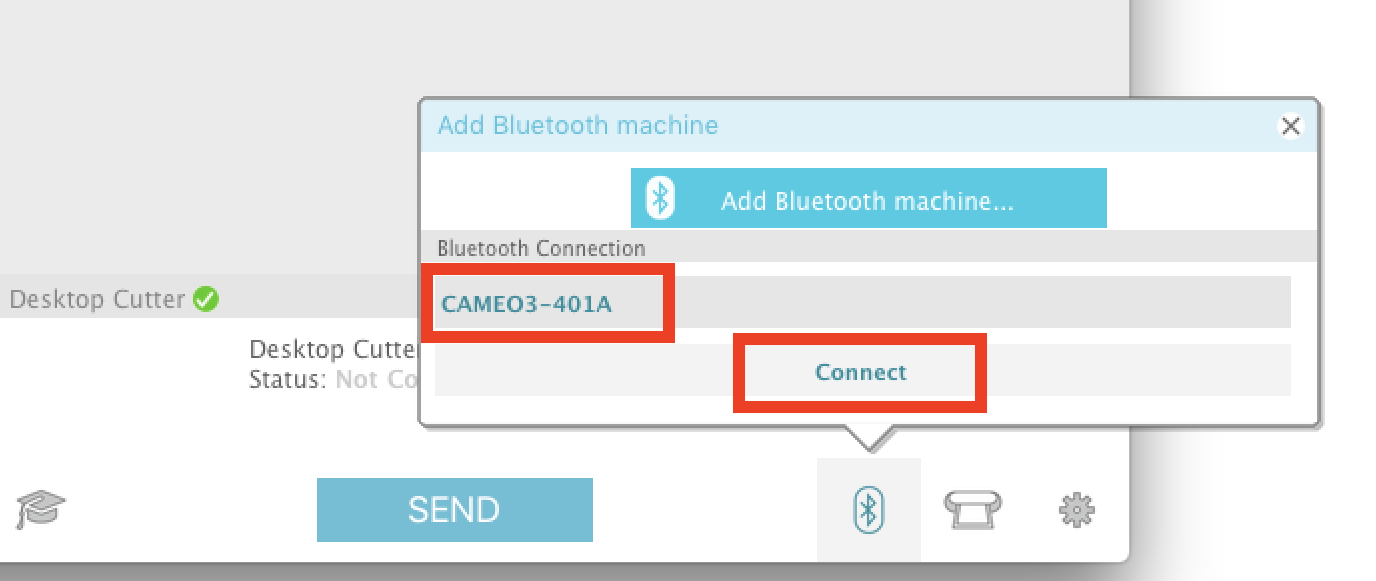Screen dimensions: 1376x581
Task: Click the Bluetooth symbol inside the blue button
Action: pyautogui.click(x=660, y=197)
